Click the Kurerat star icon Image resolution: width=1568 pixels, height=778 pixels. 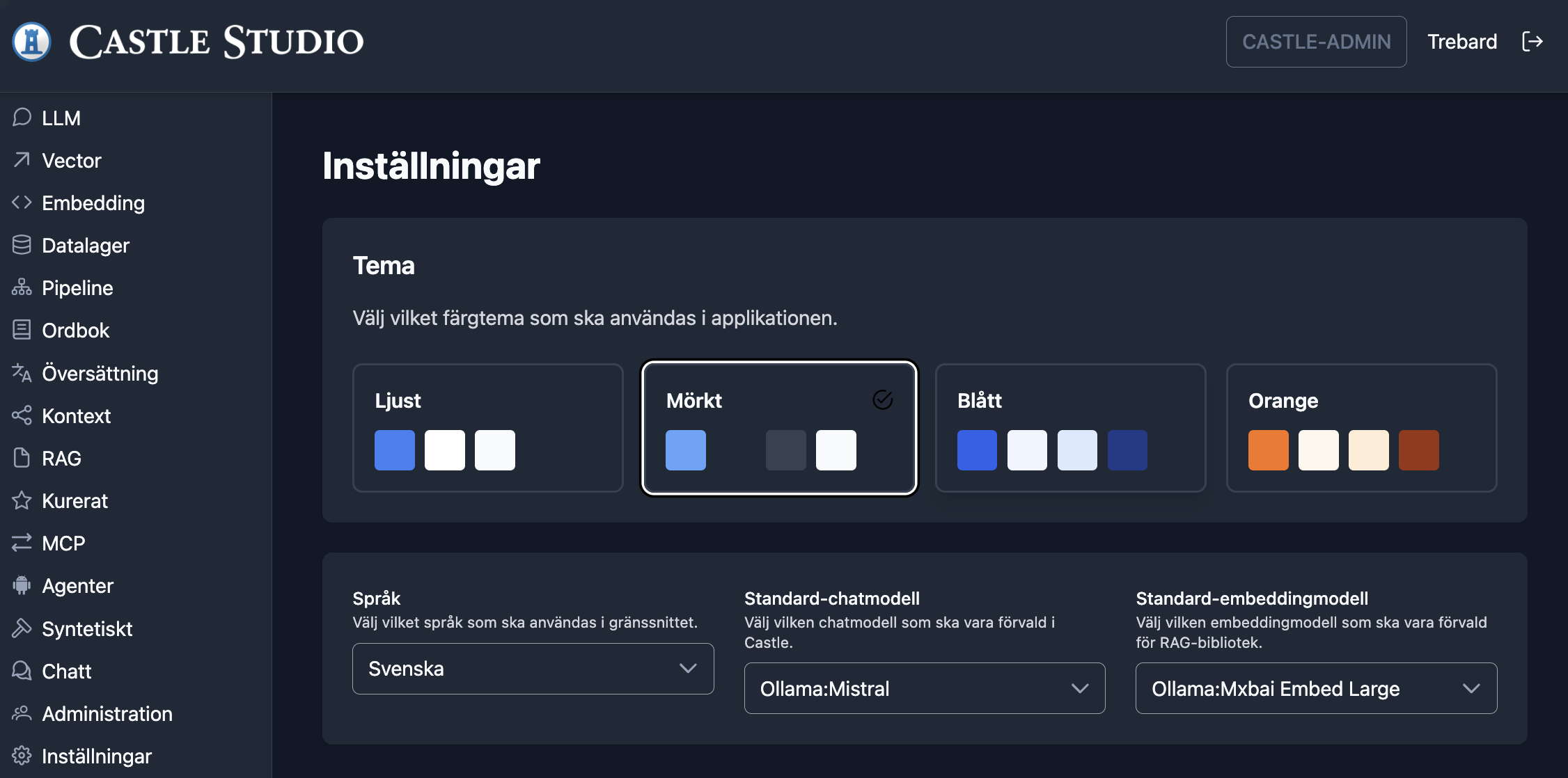coord(22,500)
